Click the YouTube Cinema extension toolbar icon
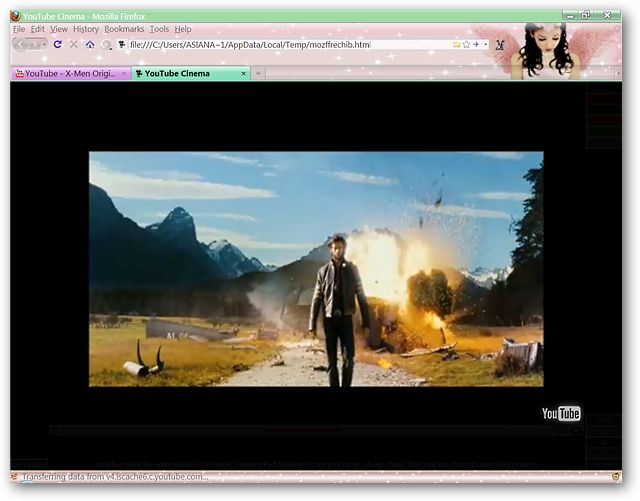 click(x=500, y=45)
